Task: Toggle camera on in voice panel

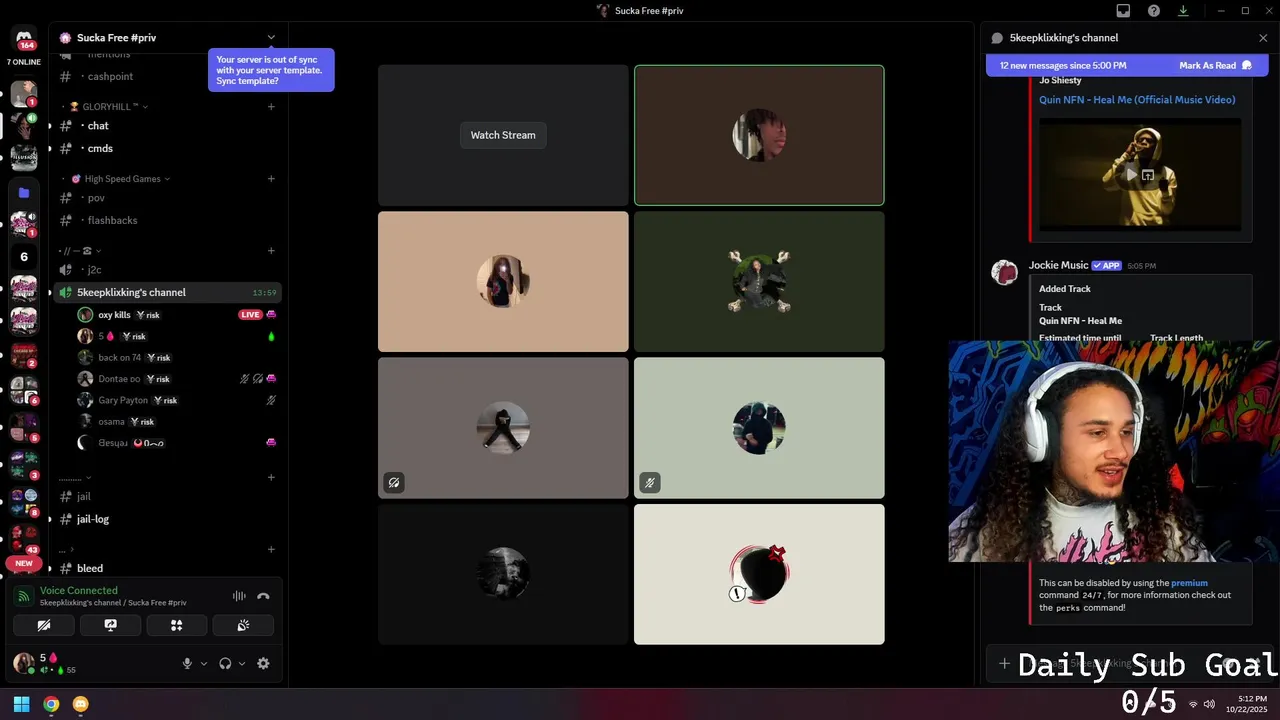Action: [44, 625]
